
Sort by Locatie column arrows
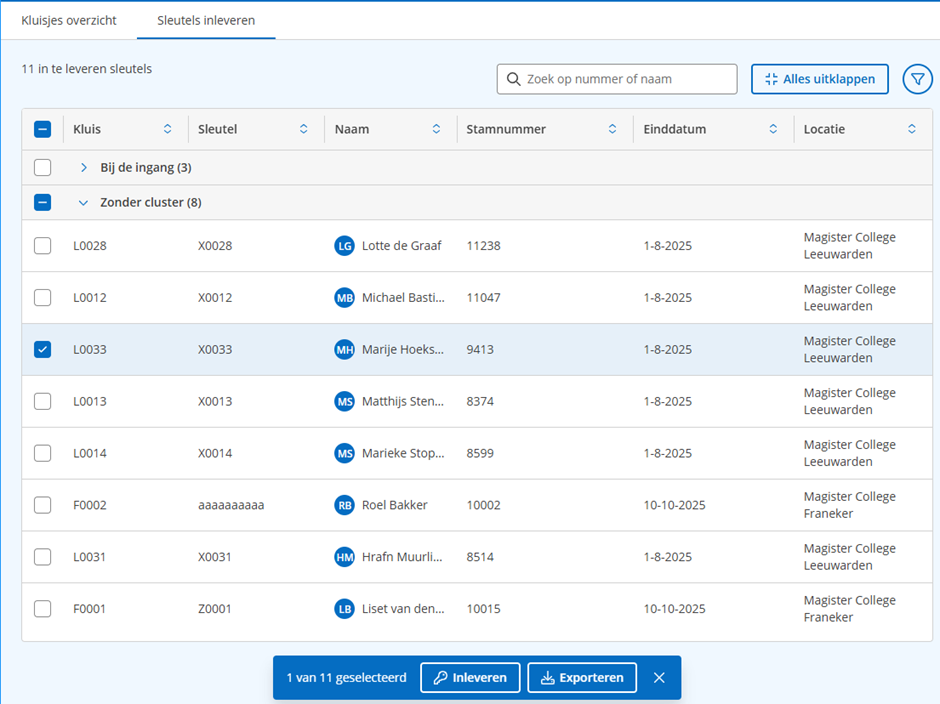911,129
